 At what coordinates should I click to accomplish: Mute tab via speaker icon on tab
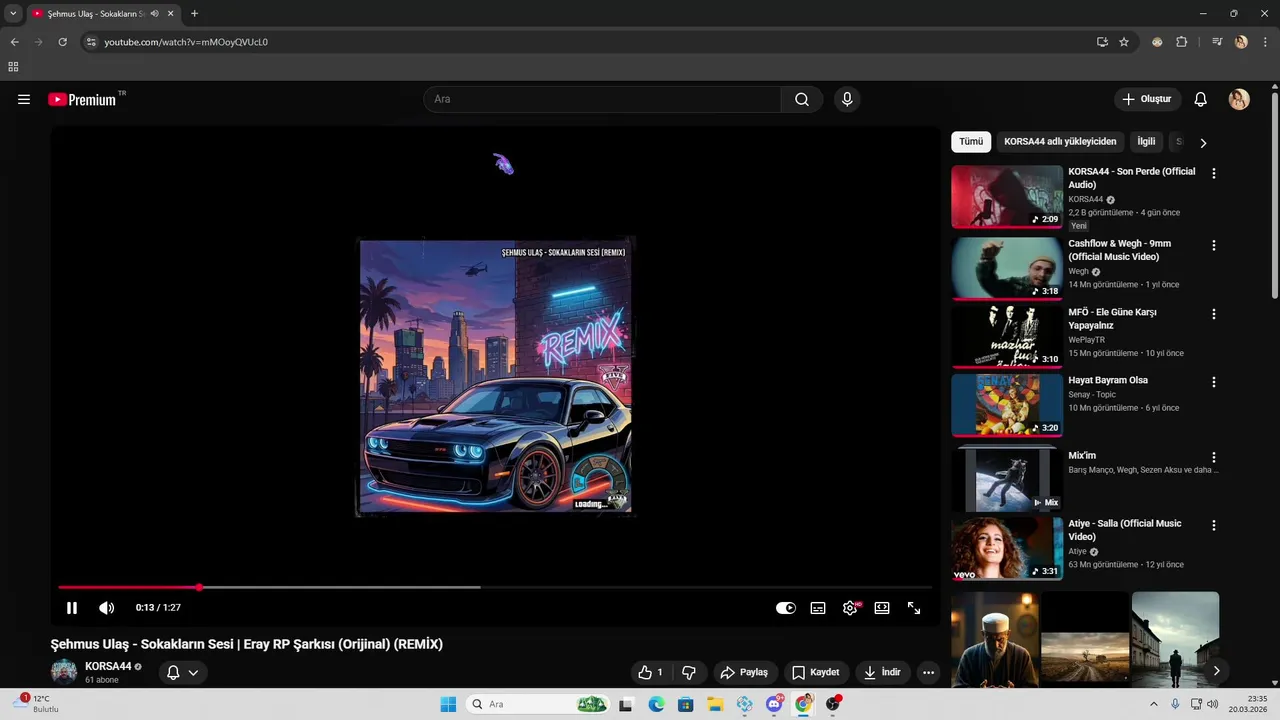155,13
